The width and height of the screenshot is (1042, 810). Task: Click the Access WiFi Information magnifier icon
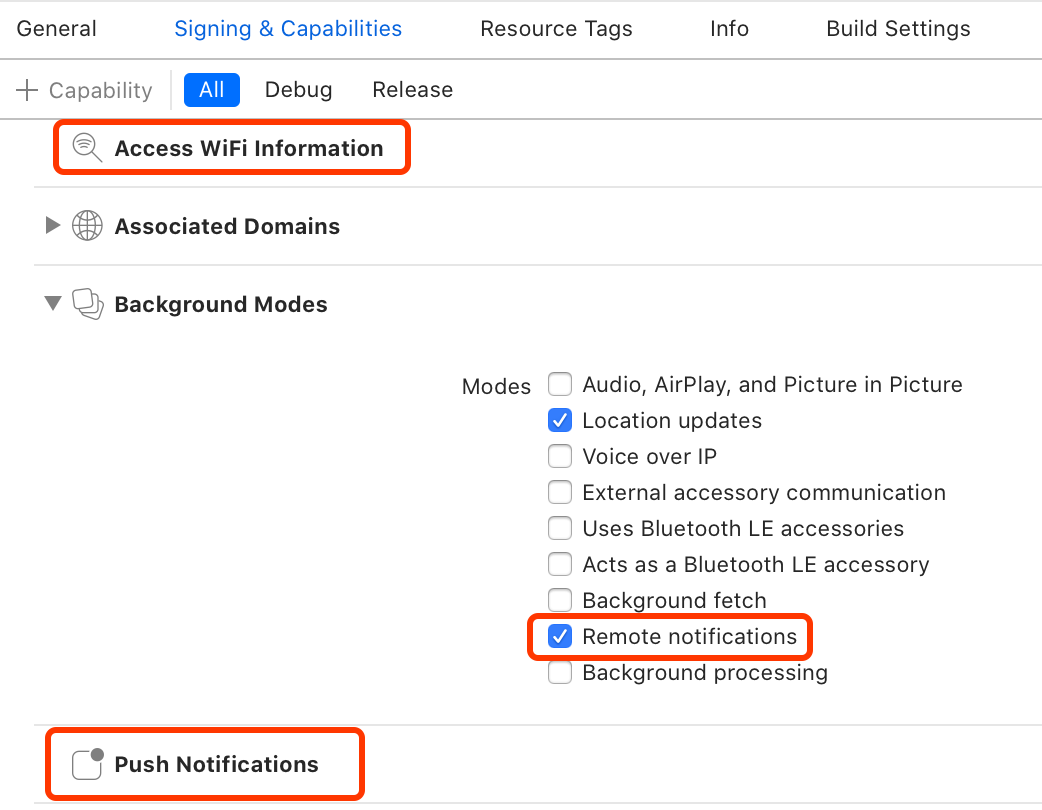[88, 148]
